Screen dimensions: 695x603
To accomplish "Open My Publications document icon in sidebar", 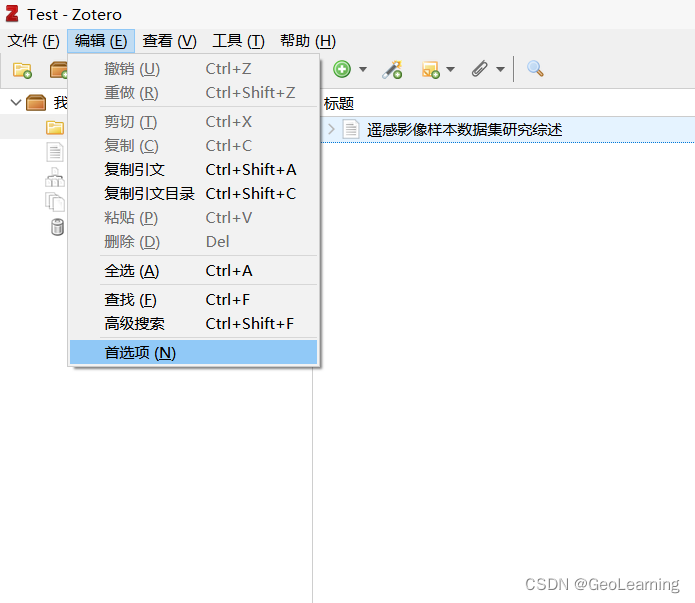I will pos(55,152).
